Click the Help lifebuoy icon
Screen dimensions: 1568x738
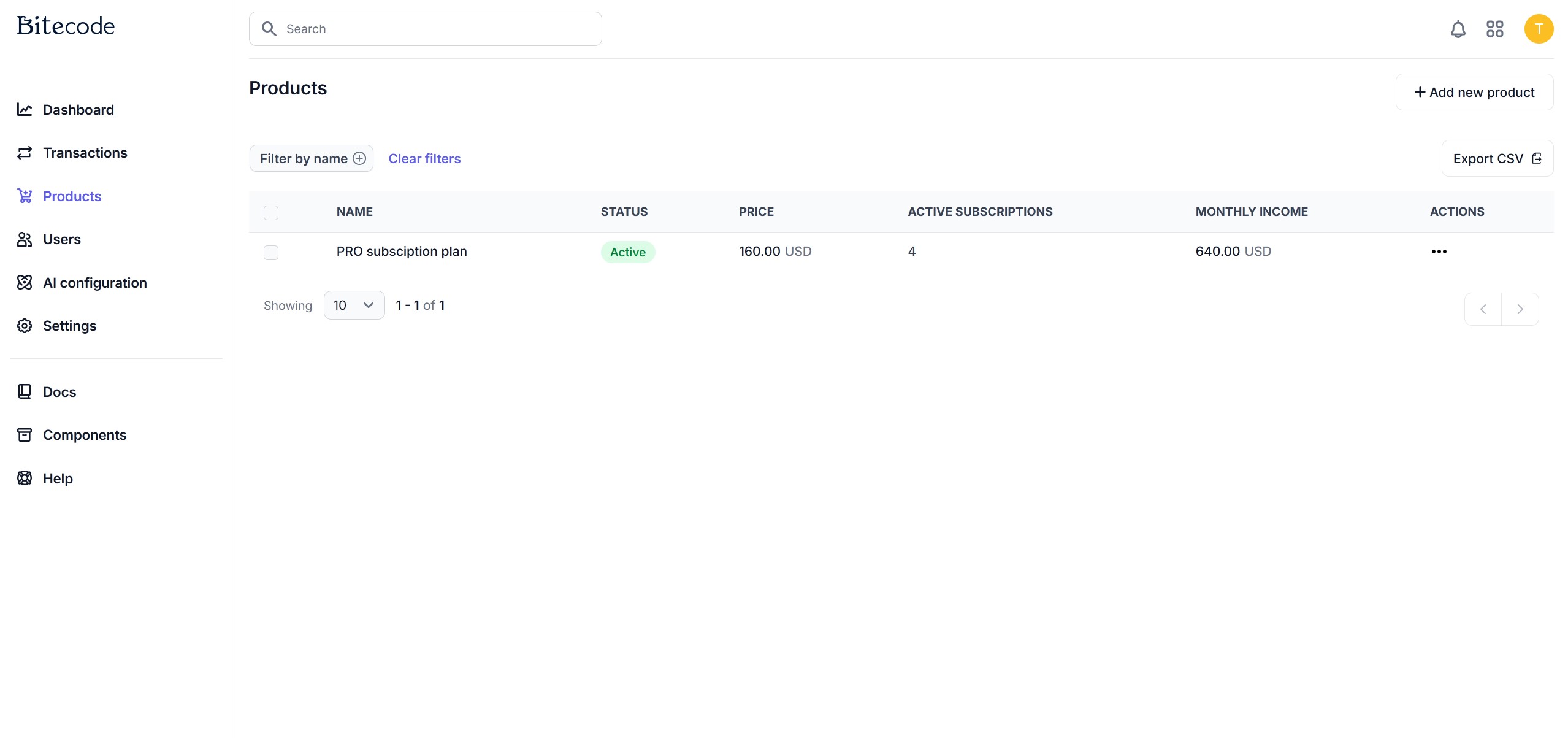25,479
